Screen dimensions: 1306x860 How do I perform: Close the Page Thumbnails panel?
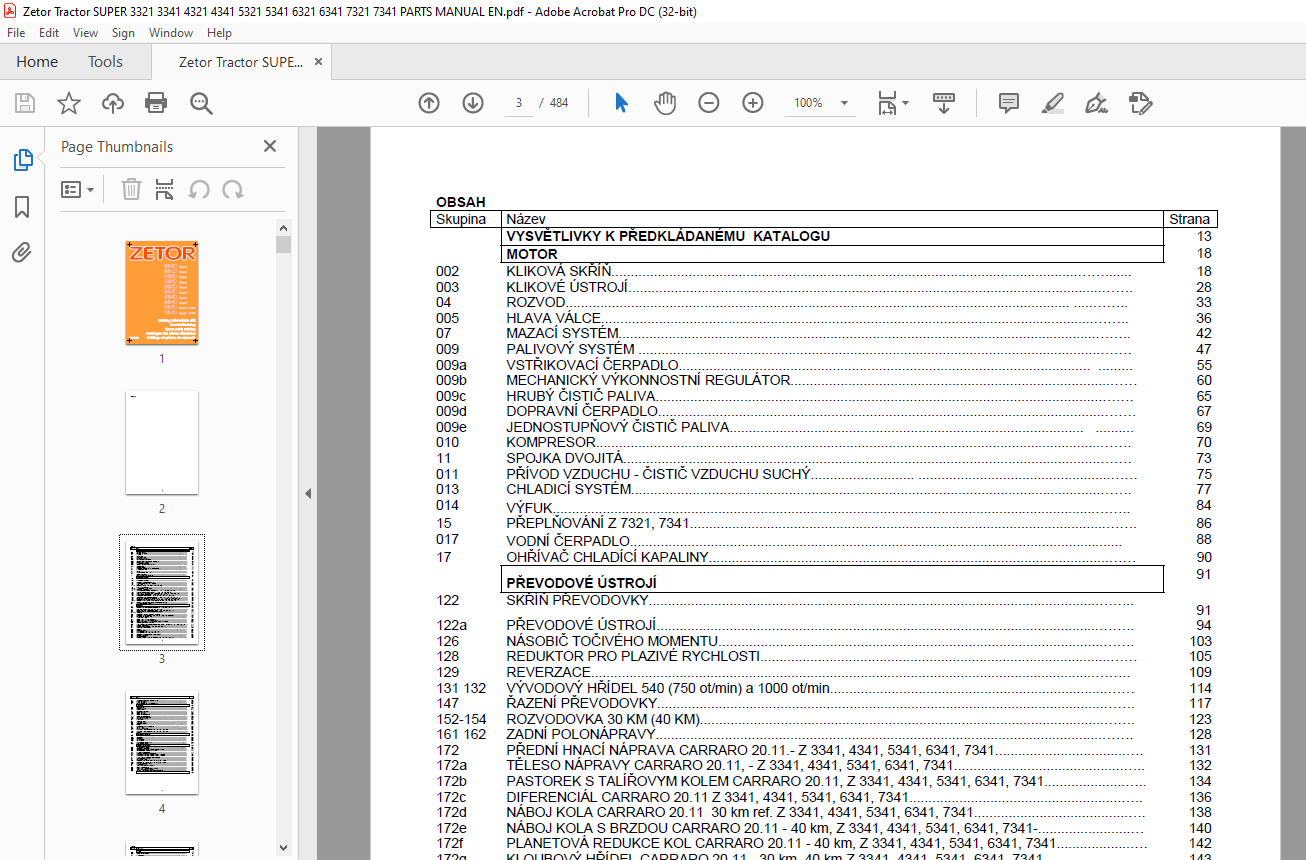(269, 146)
